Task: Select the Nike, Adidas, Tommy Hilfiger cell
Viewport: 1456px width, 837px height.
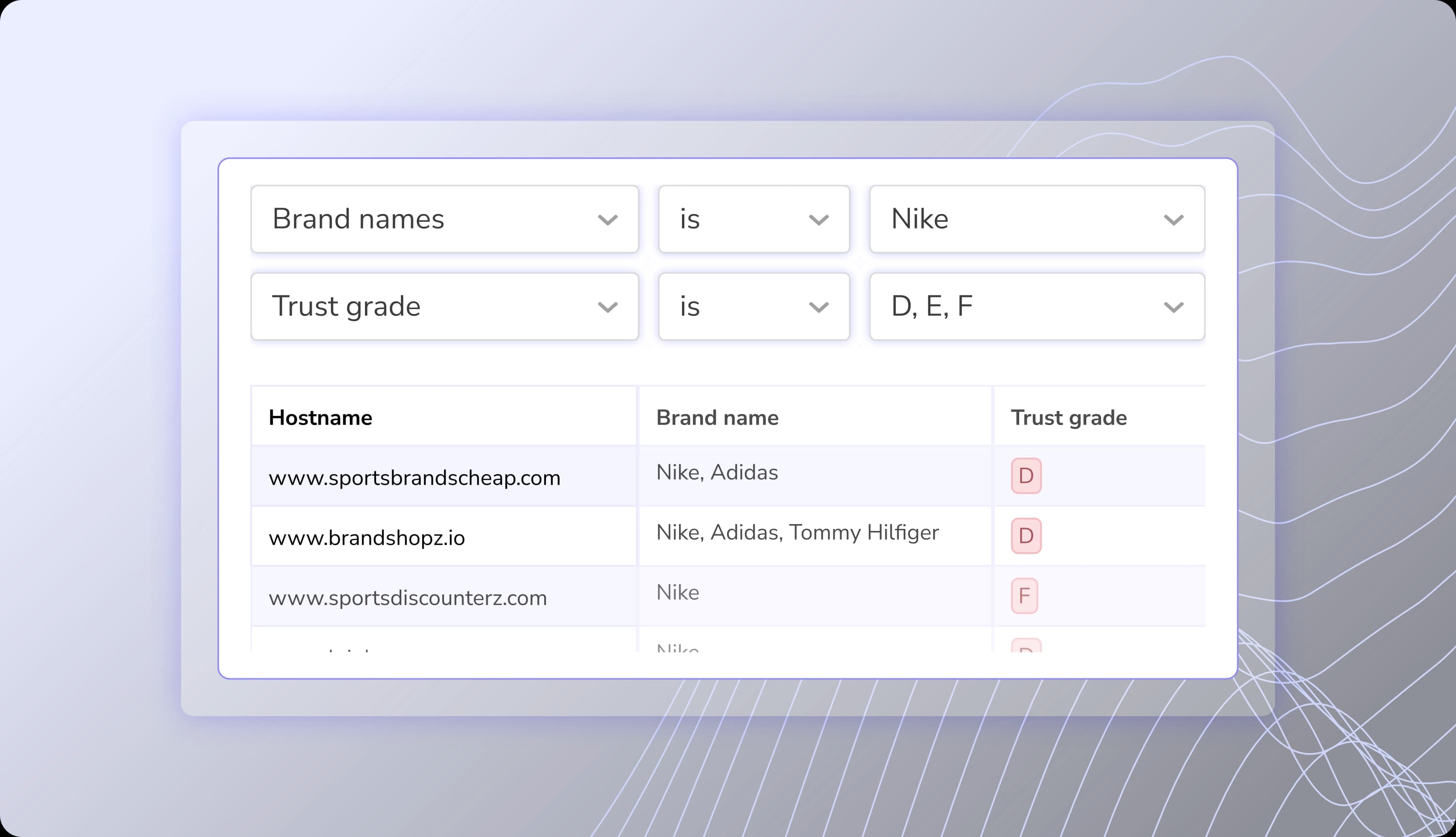Action: coord(797,532)
